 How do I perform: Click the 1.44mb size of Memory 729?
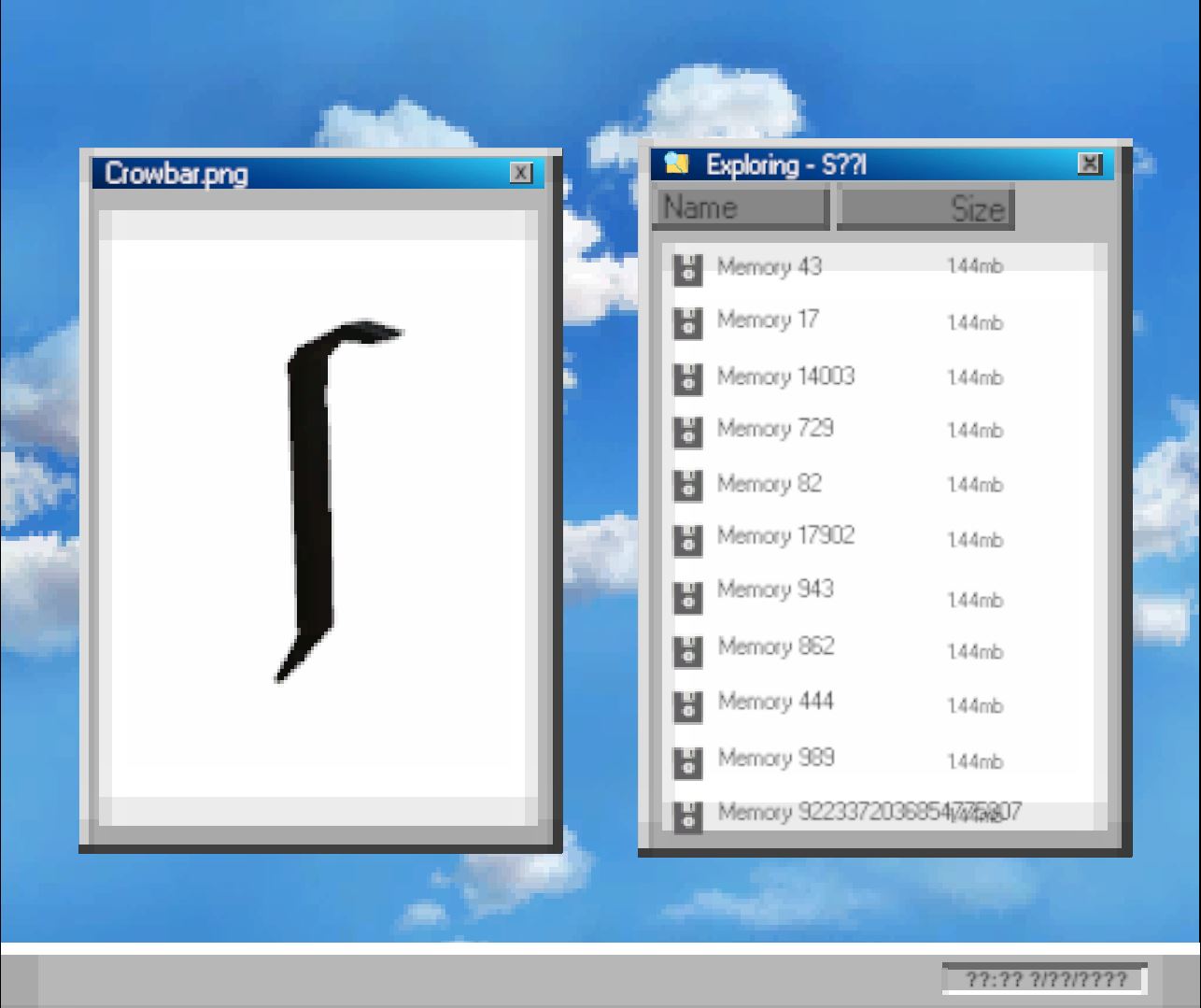[975, 431]
